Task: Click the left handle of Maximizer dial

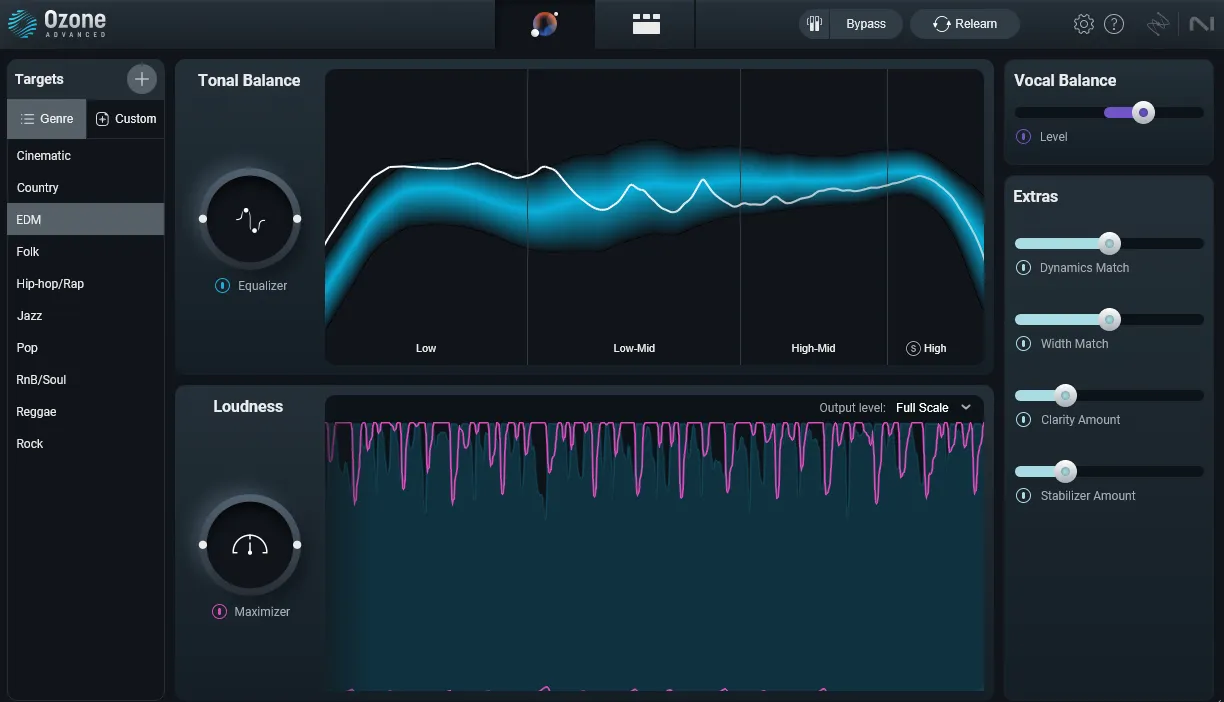Action: pos(203,545)
